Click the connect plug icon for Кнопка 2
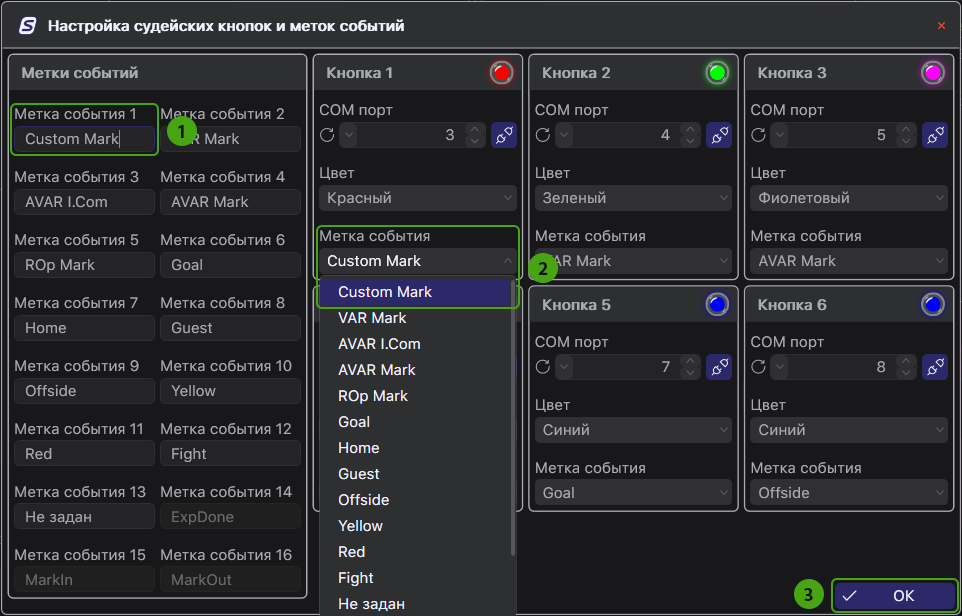This screenshot has width=962, height=616. point(719,135)
